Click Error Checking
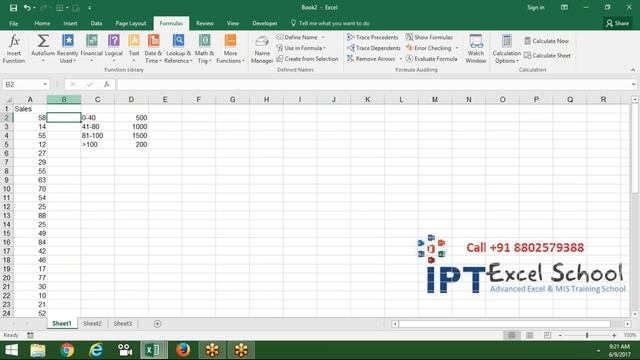Viewport: 640px width, 360px height. pos(429,48)
